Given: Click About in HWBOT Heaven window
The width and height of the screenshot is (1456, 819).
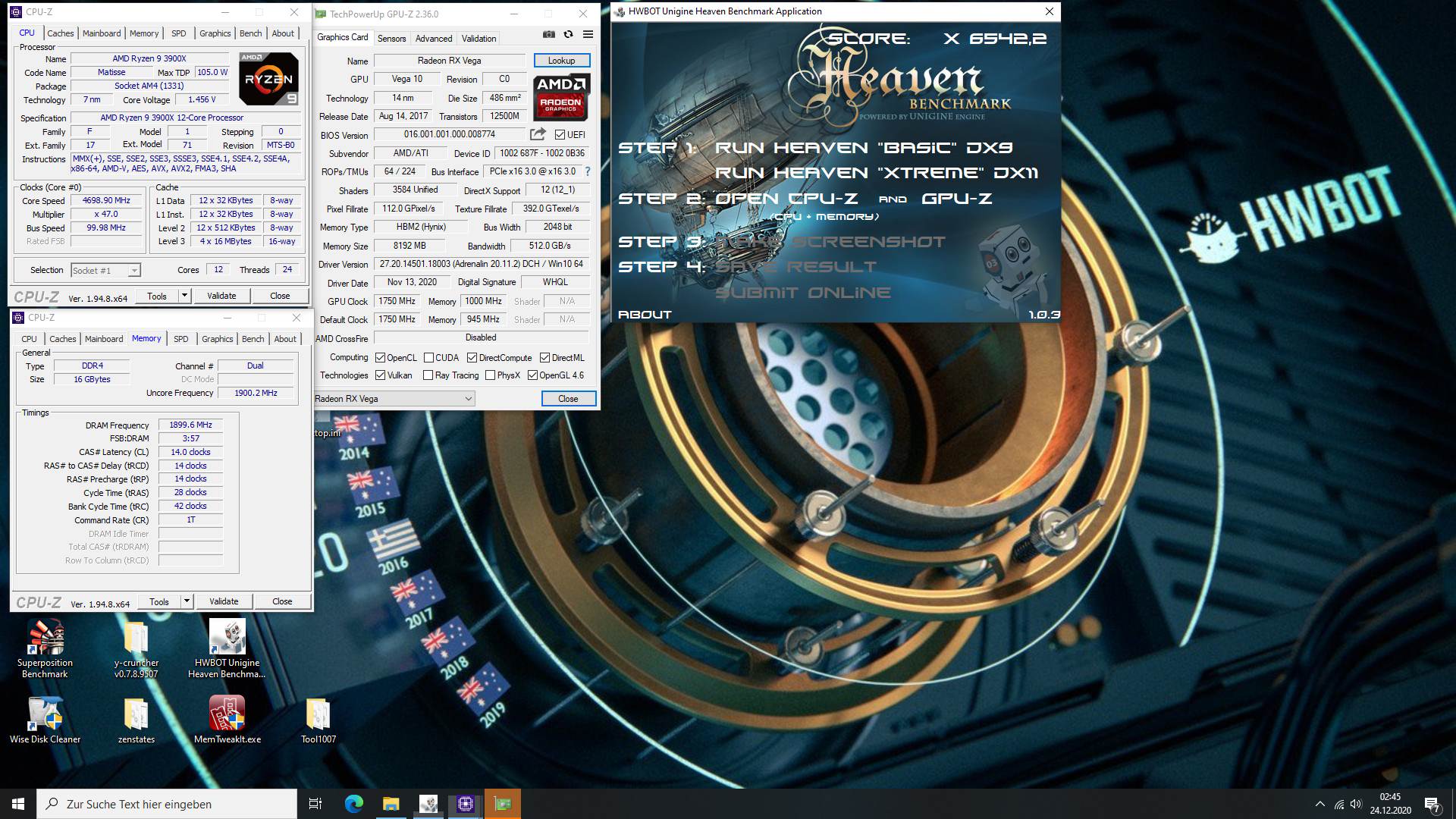Looking at the screenshot, I should click(x=645, y=314).
